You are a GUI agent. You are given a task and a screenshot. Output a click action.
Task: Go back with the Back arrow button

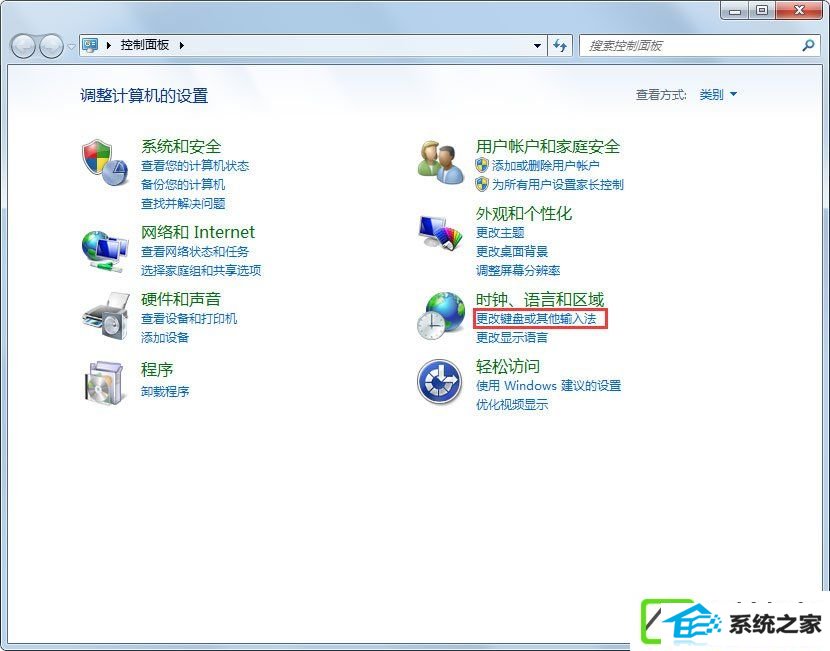pyautogui.click(x=23, y=46)
